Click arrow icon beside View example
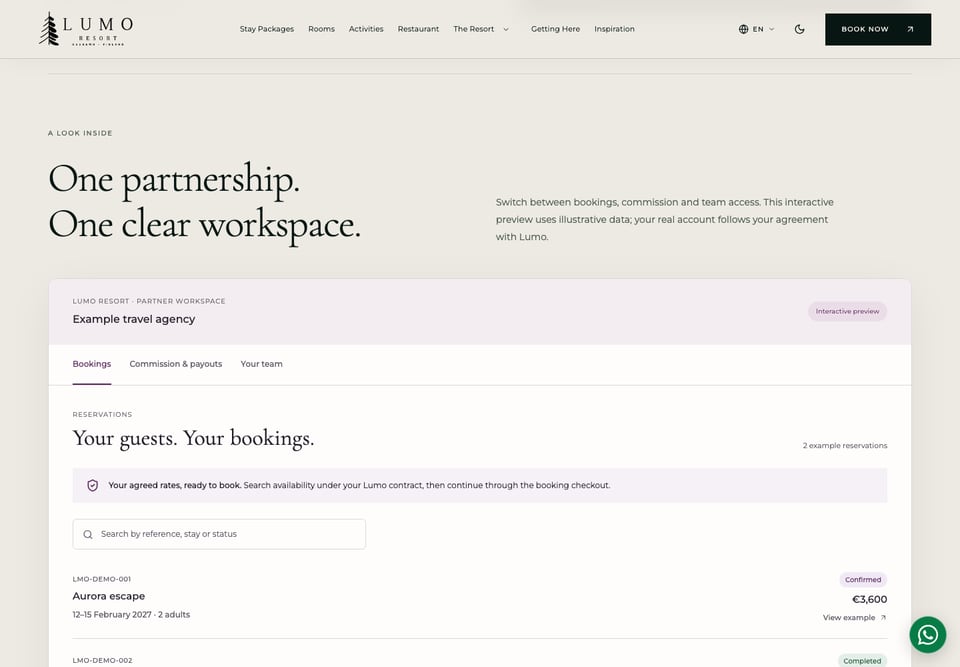This screenshot has height=667, width=960. point(883,617)
